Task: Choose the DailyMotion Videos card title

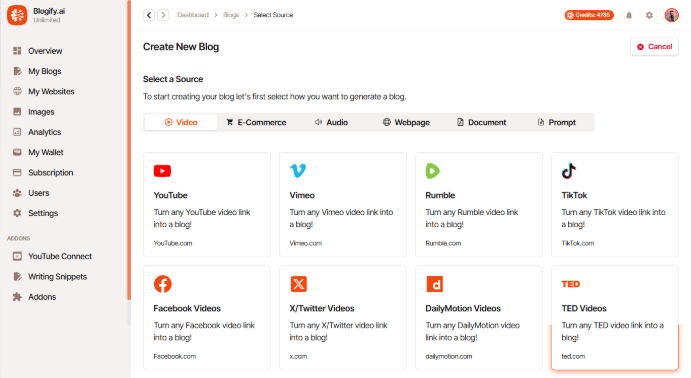Action: click(x=463, y=308)
